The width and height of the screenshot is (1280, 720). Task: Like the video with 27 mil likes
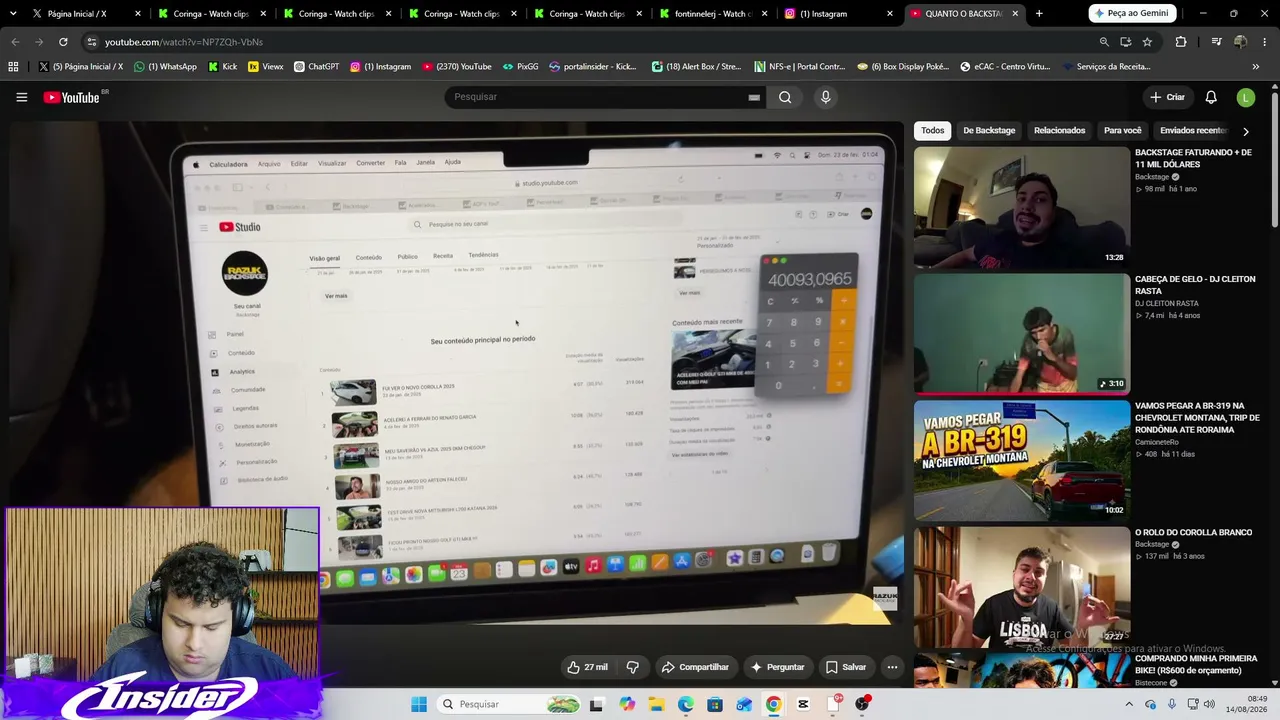tap(587, 667)
